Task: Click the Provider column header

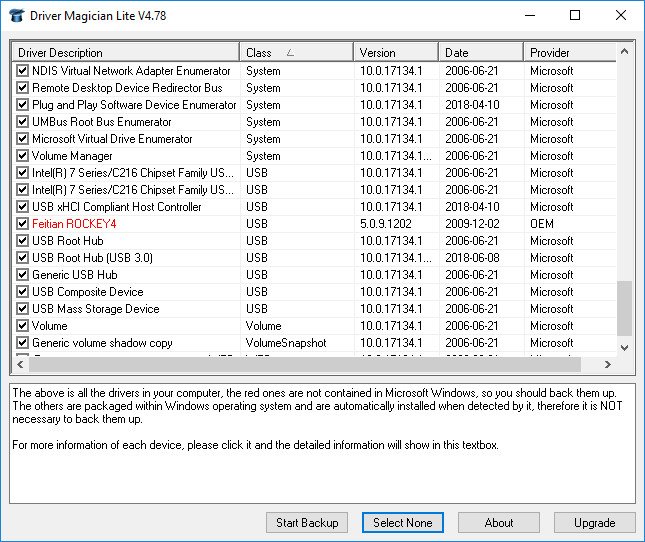Action: coord(568,52)
